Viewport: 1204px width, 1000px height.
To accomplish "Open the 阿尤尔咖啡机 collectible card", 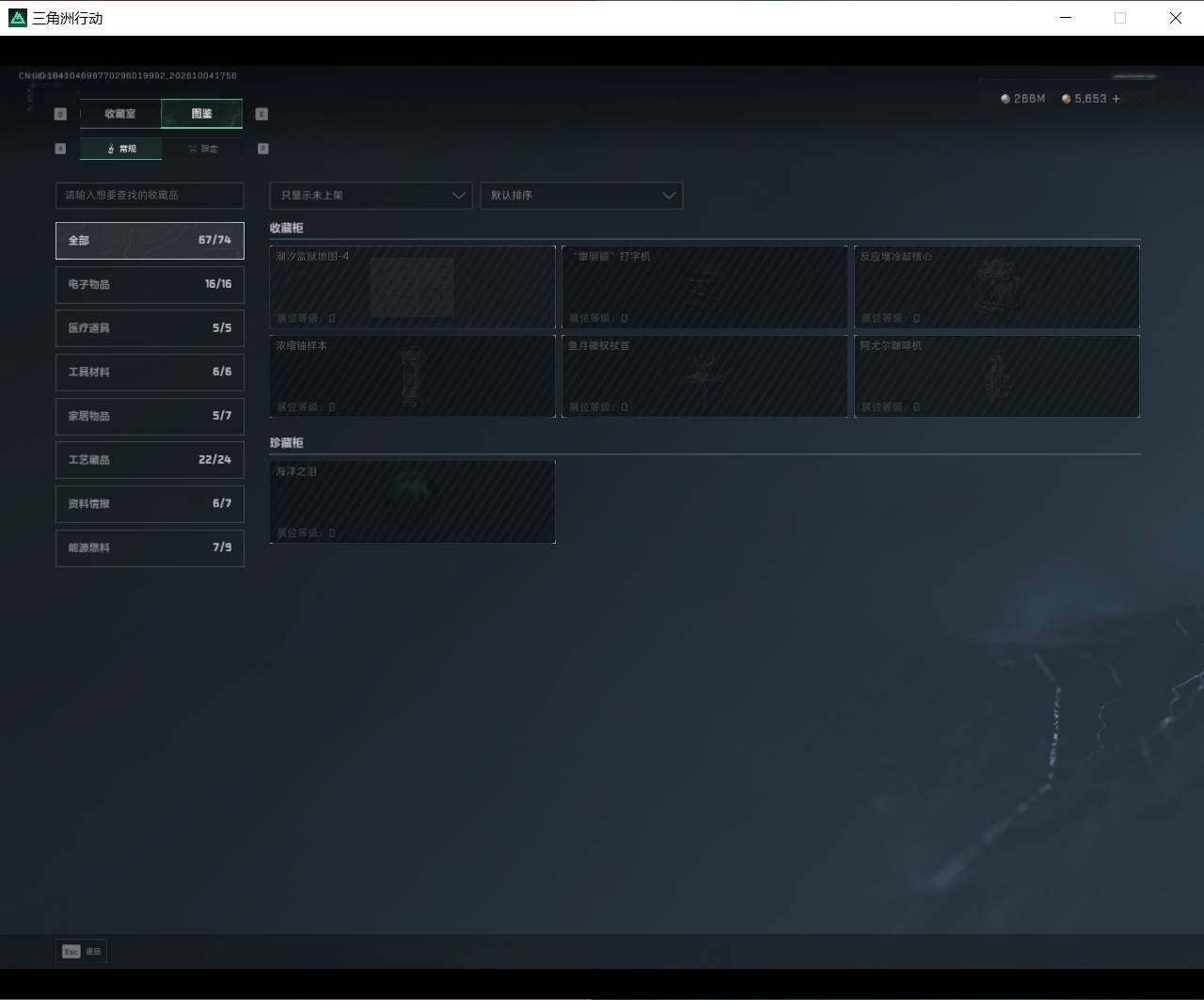I will click(x=997, y=376).
